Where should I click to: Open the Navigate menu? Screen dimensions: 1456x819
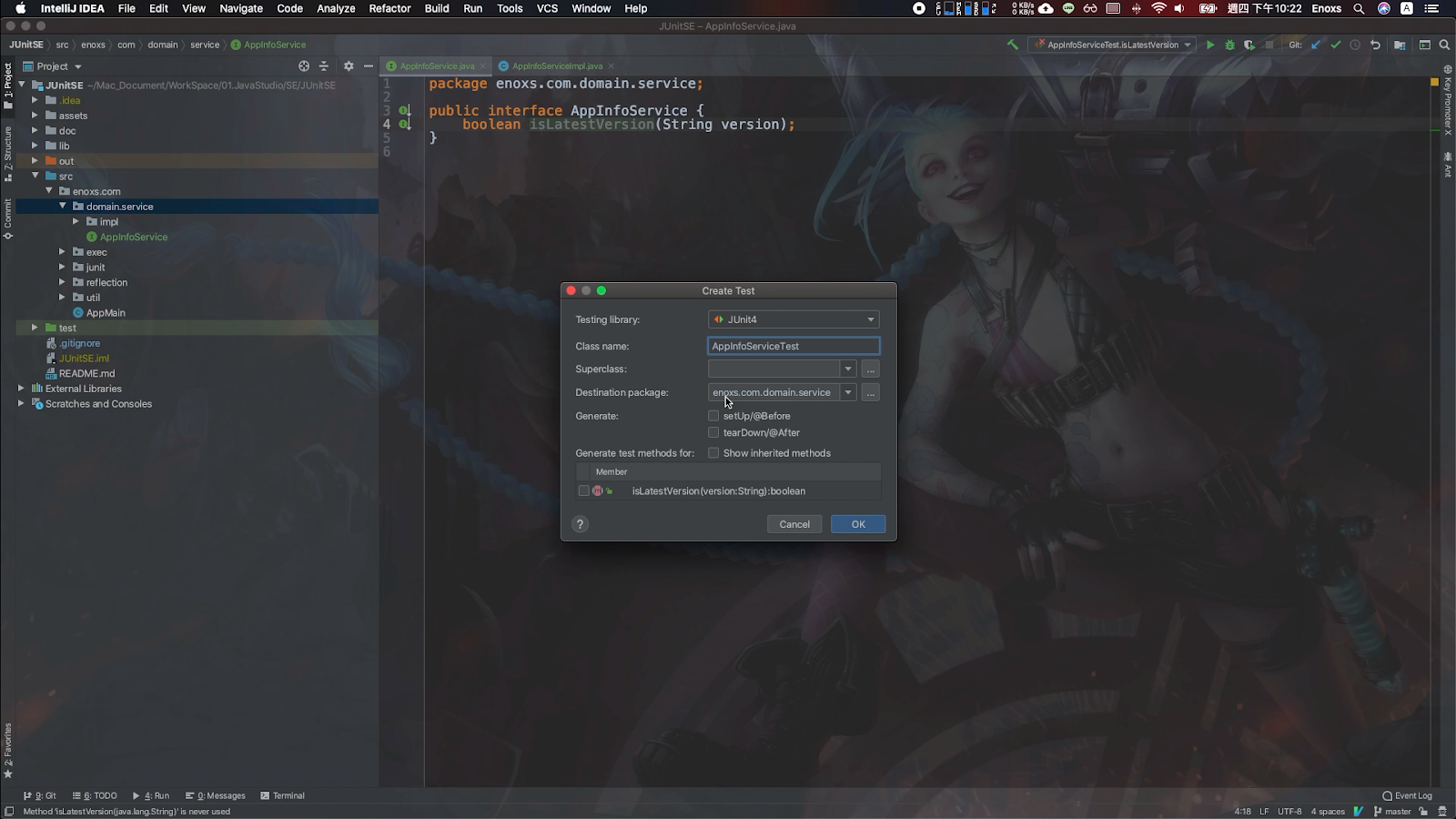coord(241,8)
